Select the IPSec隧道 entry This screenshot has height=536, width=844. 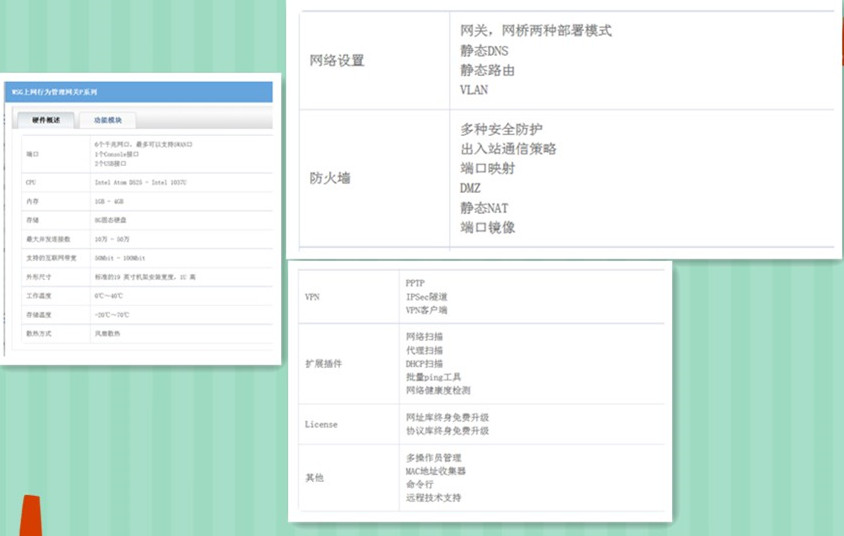(426, 297)
